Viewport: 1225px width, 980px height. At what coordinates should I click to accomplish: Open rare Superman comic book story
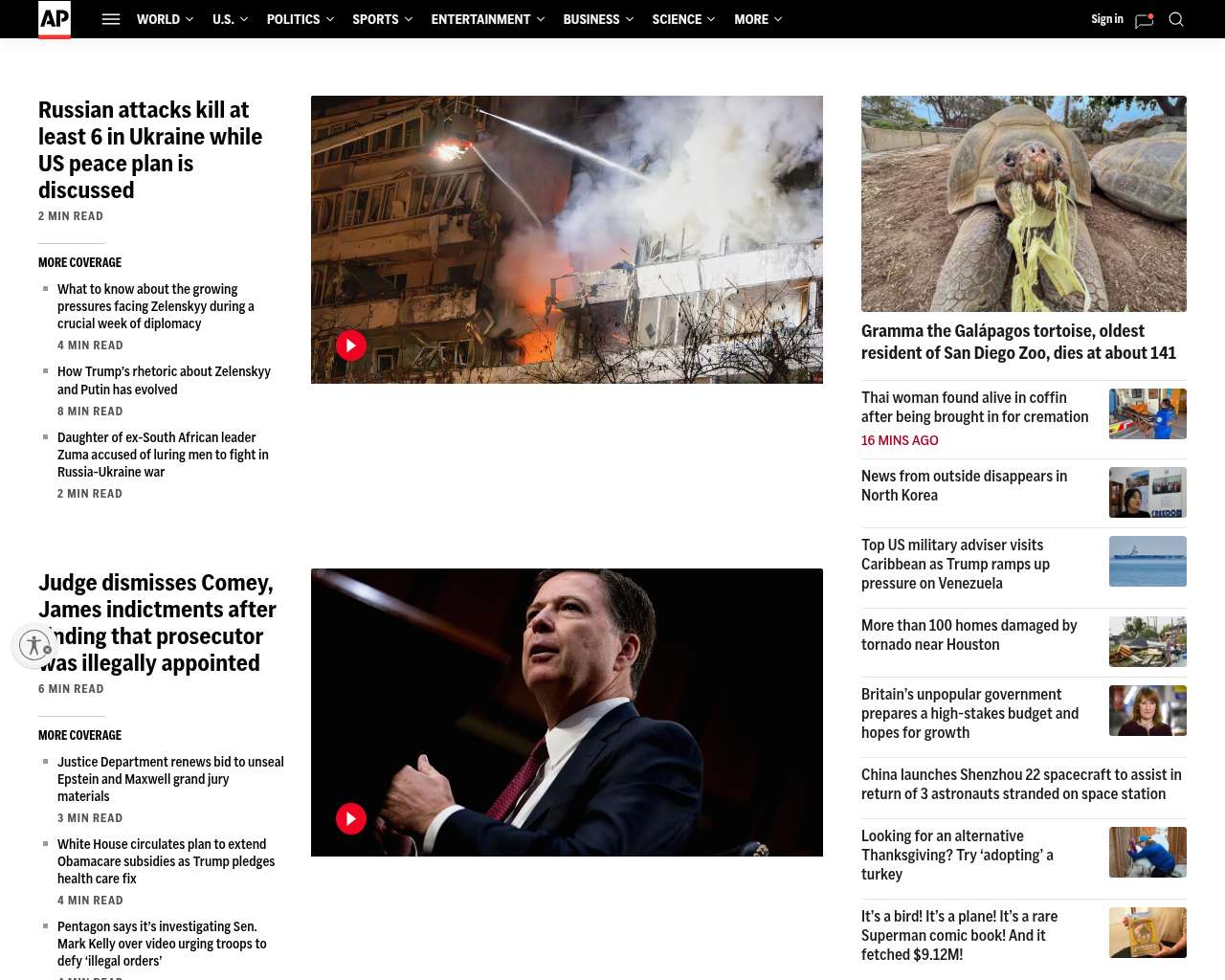959,935
